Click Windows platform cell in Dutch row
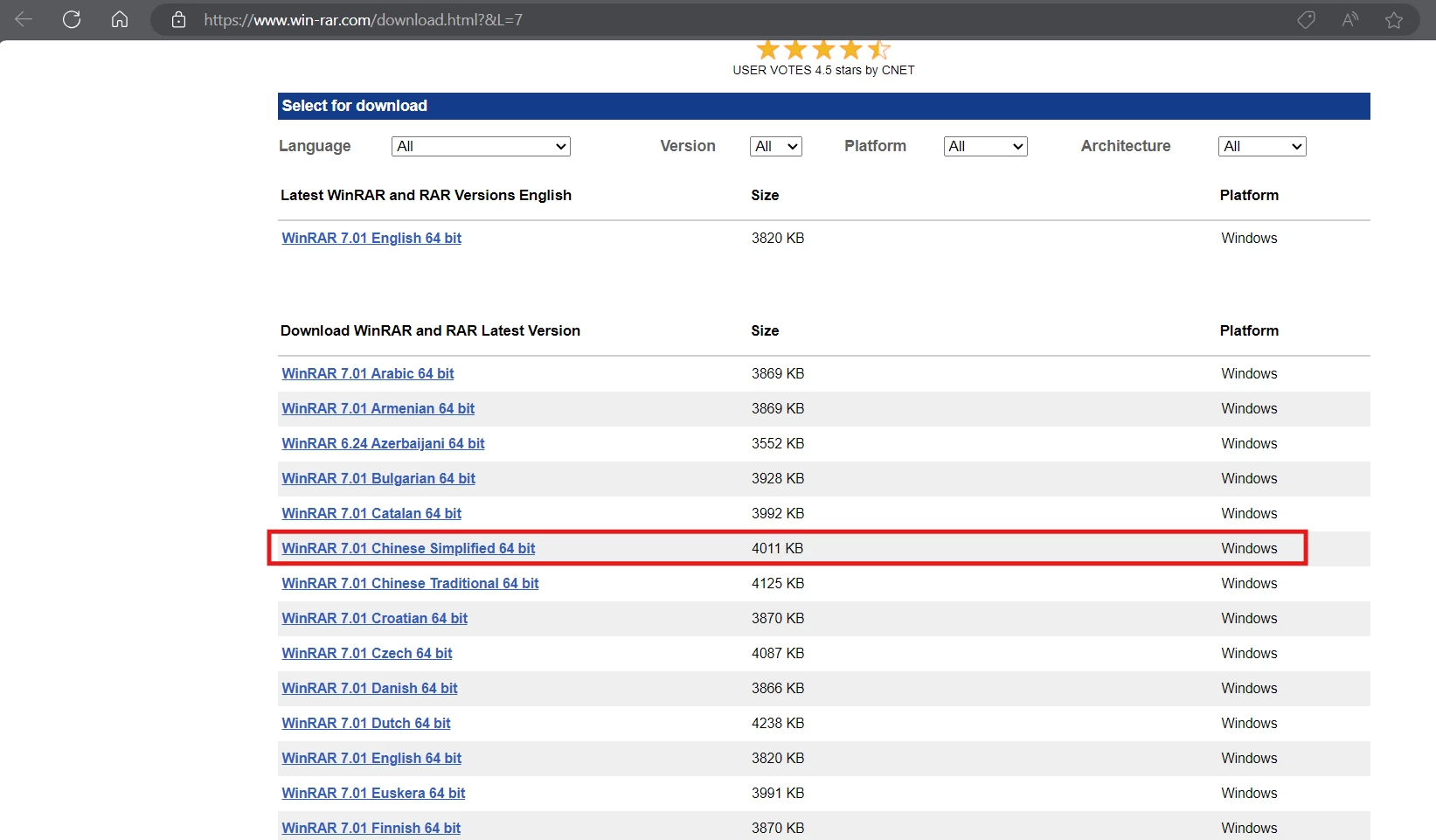 pos(1249,723)
